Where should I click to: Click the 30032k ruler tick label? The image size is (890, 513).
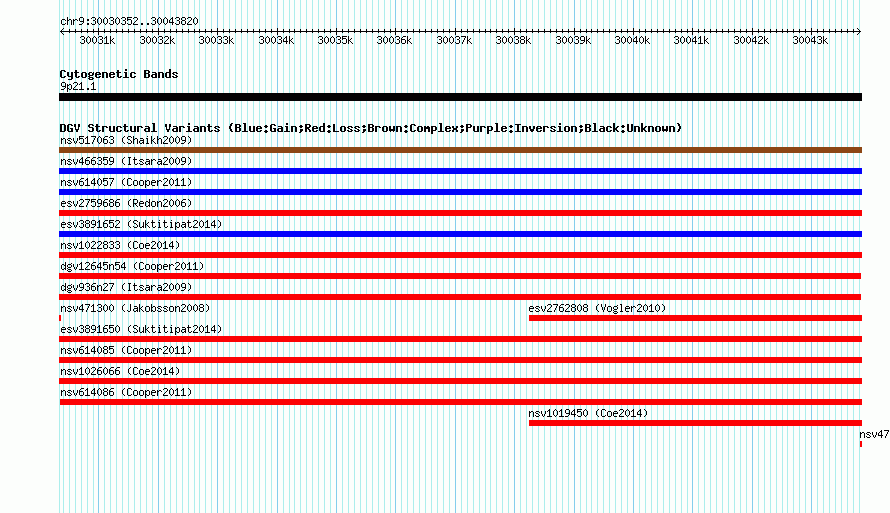157,40
